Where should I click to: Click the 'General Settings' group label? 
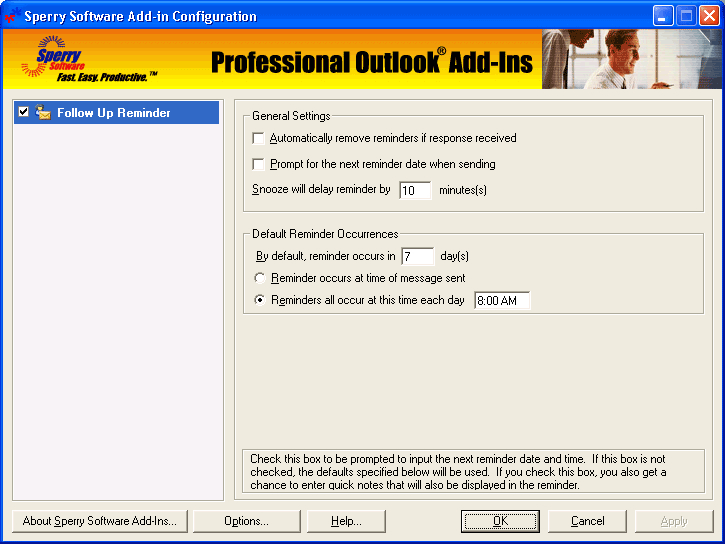click(x=291, y=116)
